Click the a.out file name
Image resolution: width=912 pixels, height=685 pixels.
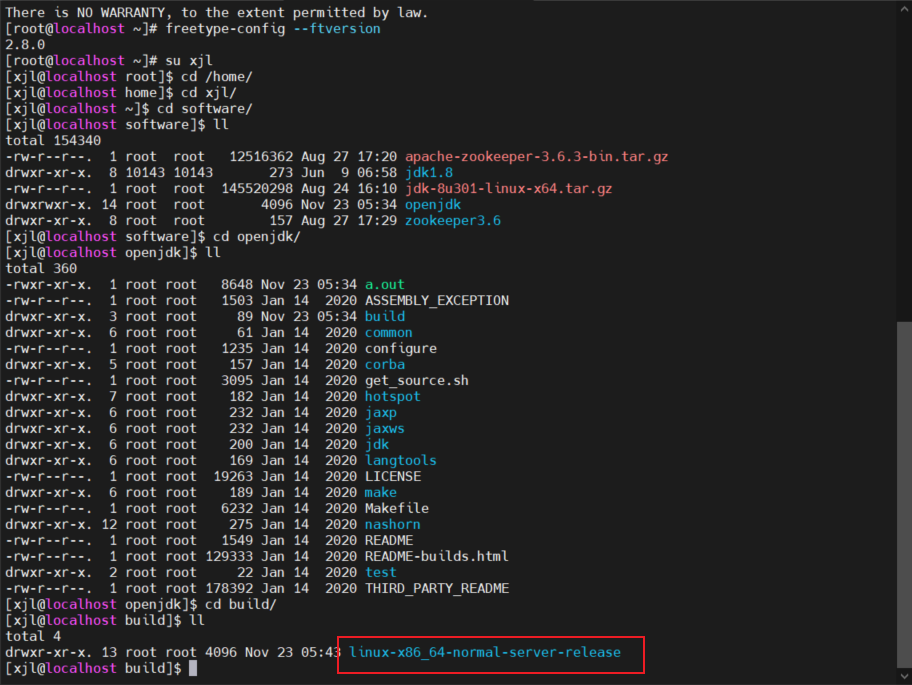pyautogui.click(x=384, y=284)
